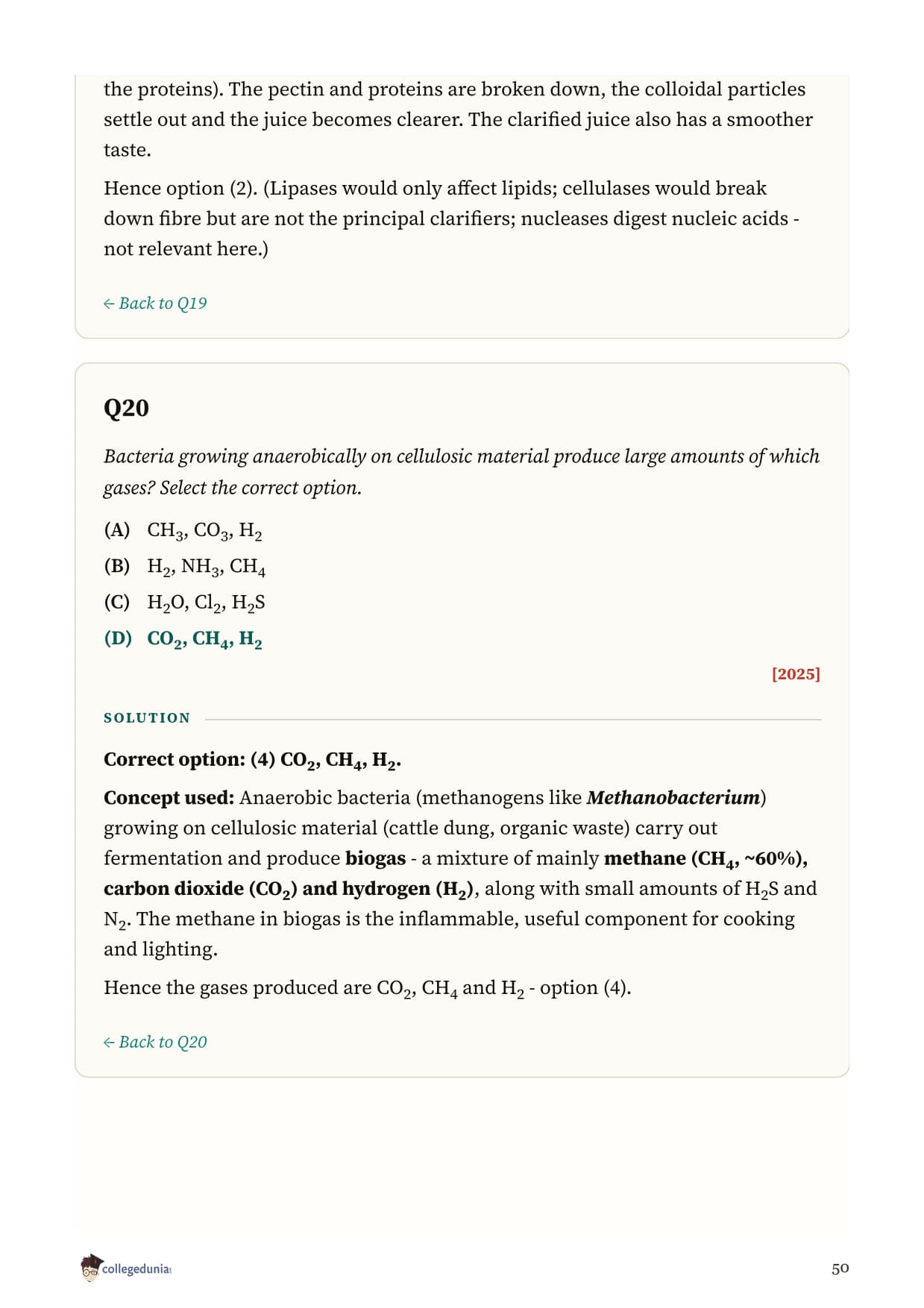Click the collegedunia mascot logo icon
Viewport: 924px width, 1308px height.
[x=90, y=1268]
